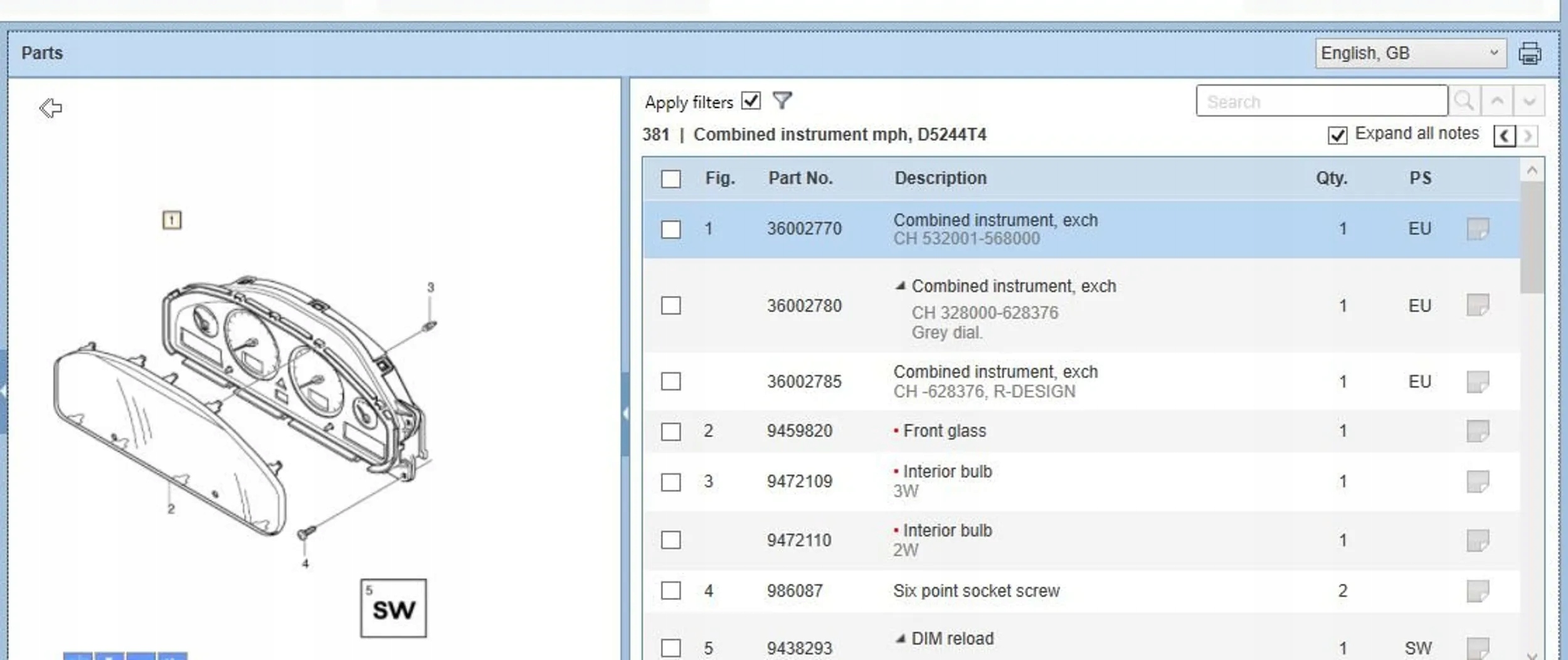Click the Qty. column header
The height and width of the screenshot is (660, 1568).
point(1331,178)
